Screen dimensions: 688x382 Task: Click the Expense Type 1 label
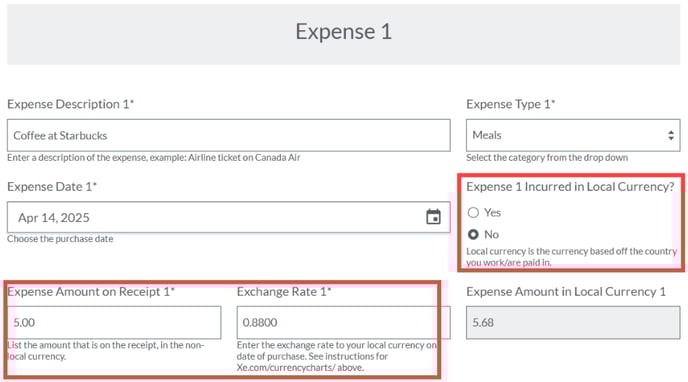[510, 104]
